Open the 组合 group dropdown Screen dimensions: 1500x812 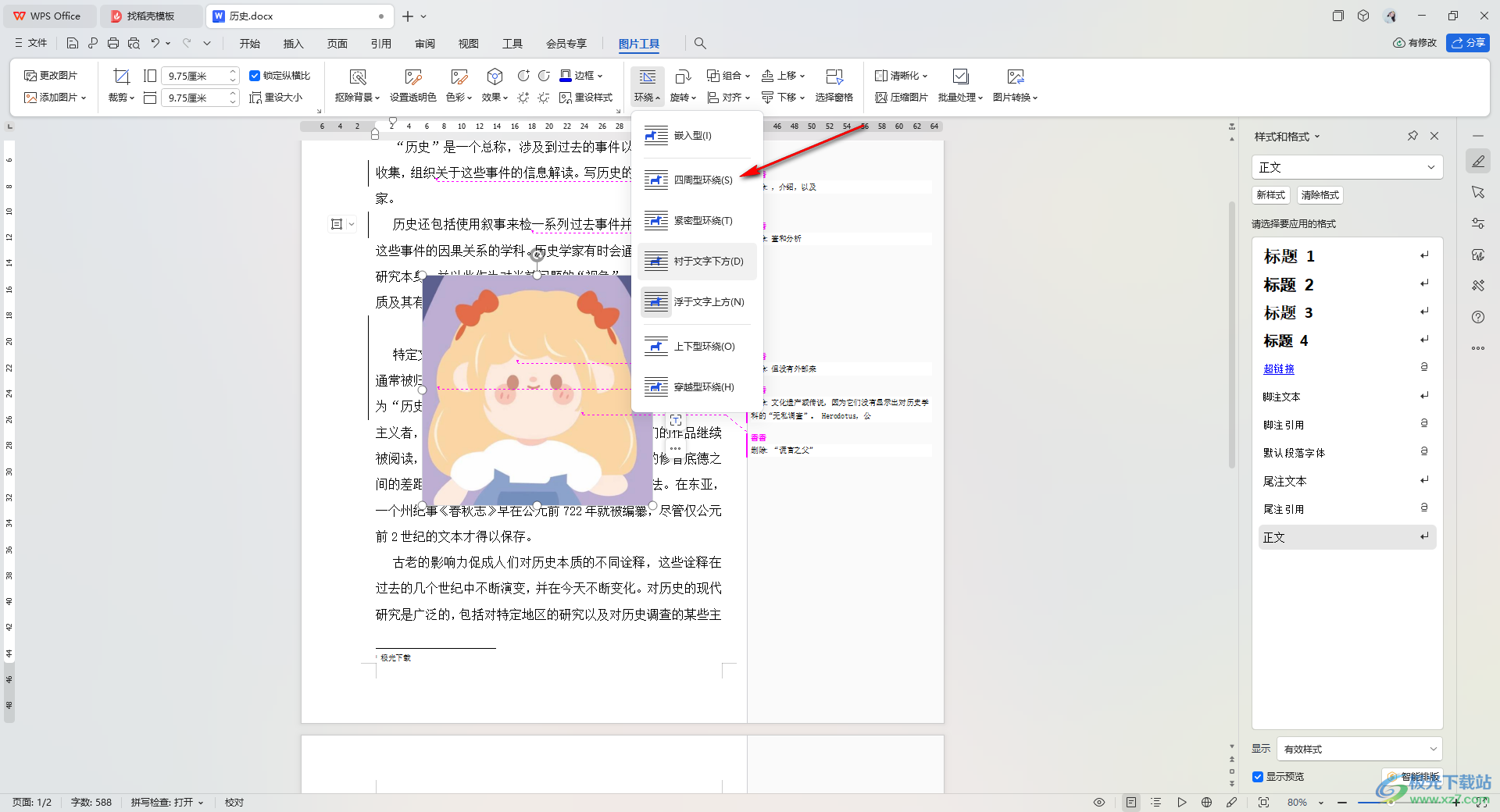pos(728,76)
